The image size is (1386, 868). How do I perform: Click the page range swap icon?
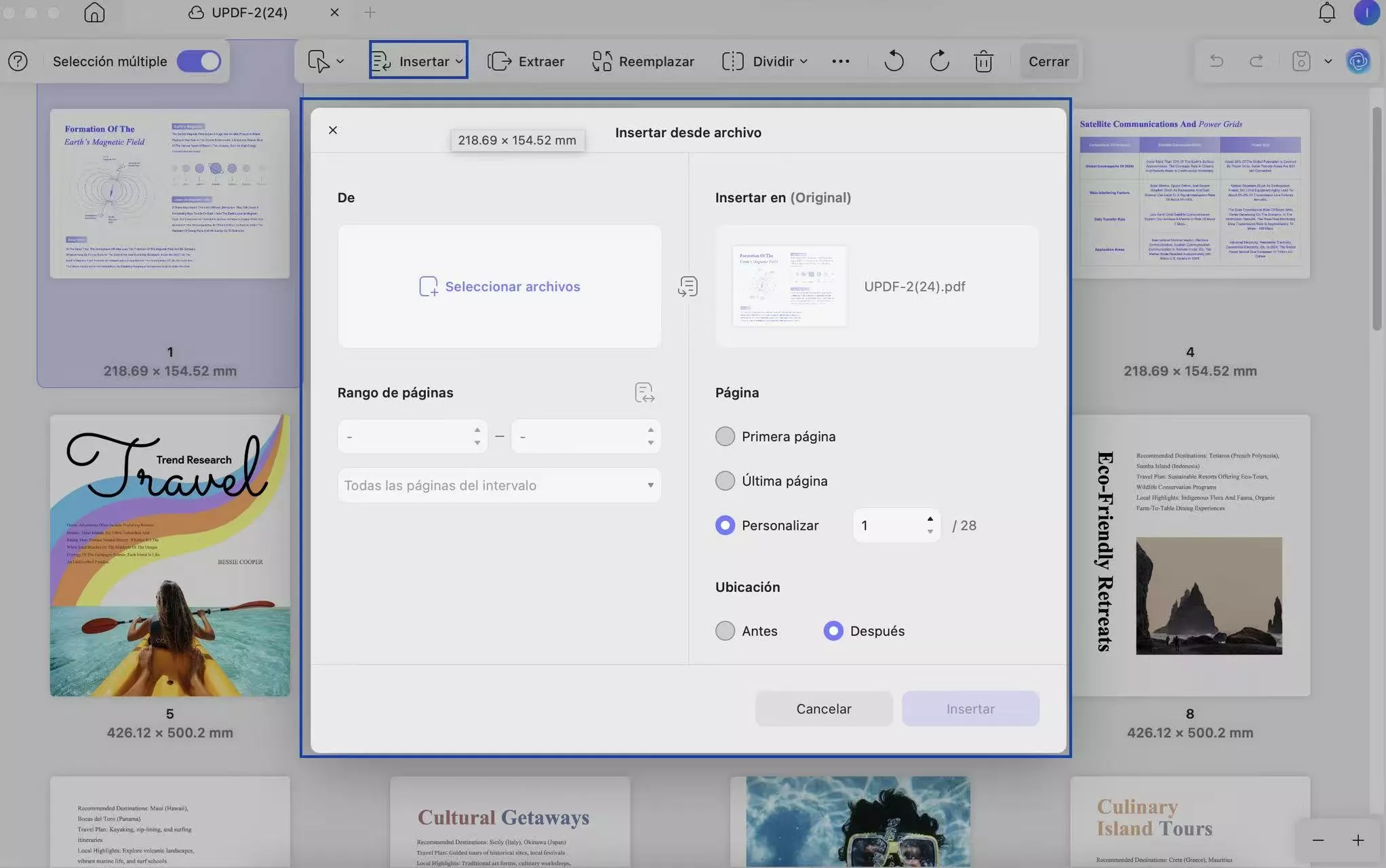coord(644,393)
